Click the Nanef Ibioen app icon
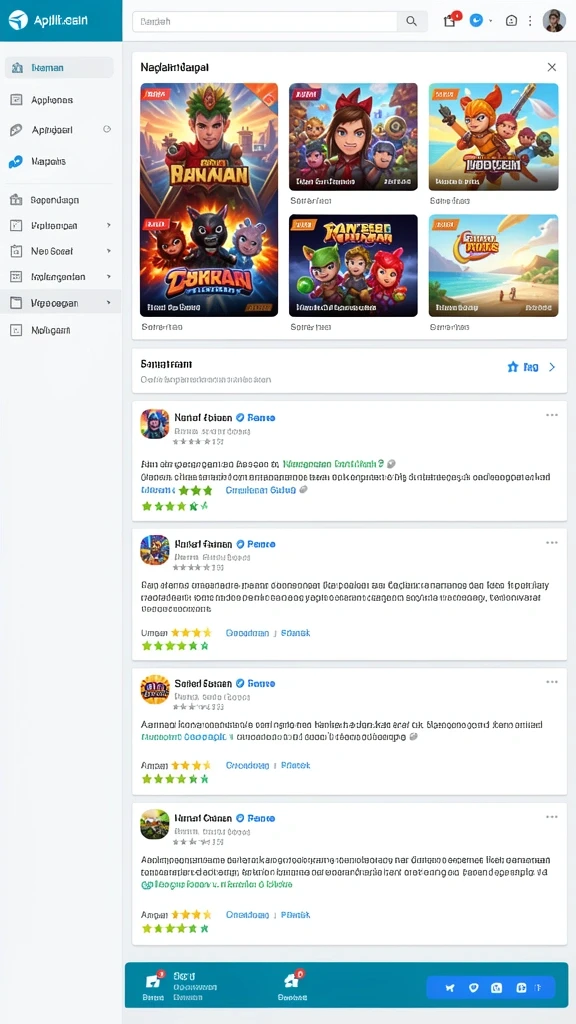 pos(155,424)
